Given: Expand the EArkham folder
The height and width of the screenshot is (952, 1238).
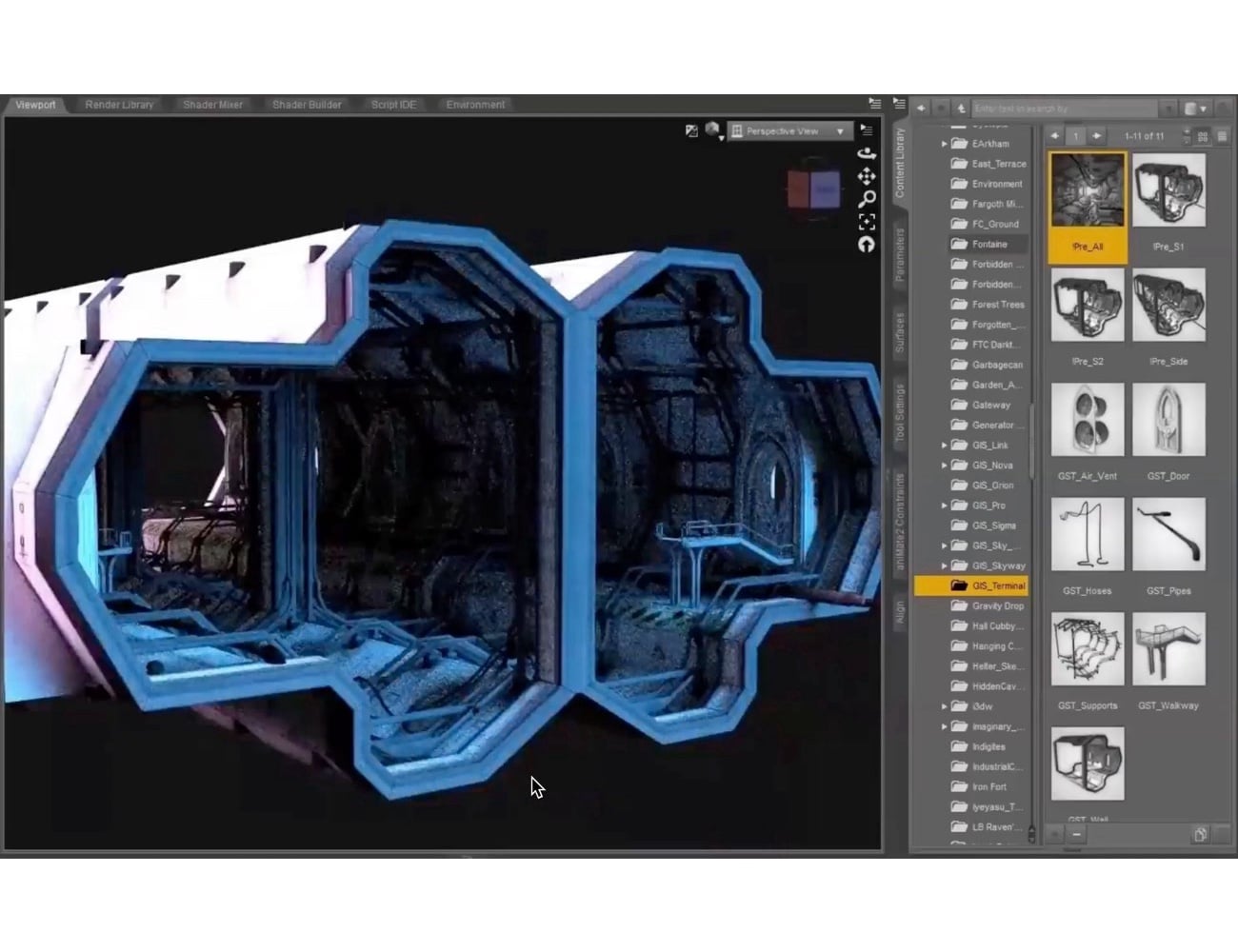Looking at the screenshot, I should pos(945,143).
